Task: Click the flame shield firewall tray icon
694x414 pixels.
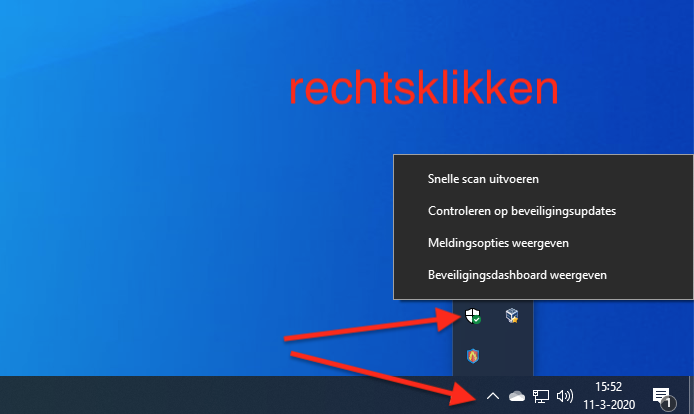Action: [473, 354]
